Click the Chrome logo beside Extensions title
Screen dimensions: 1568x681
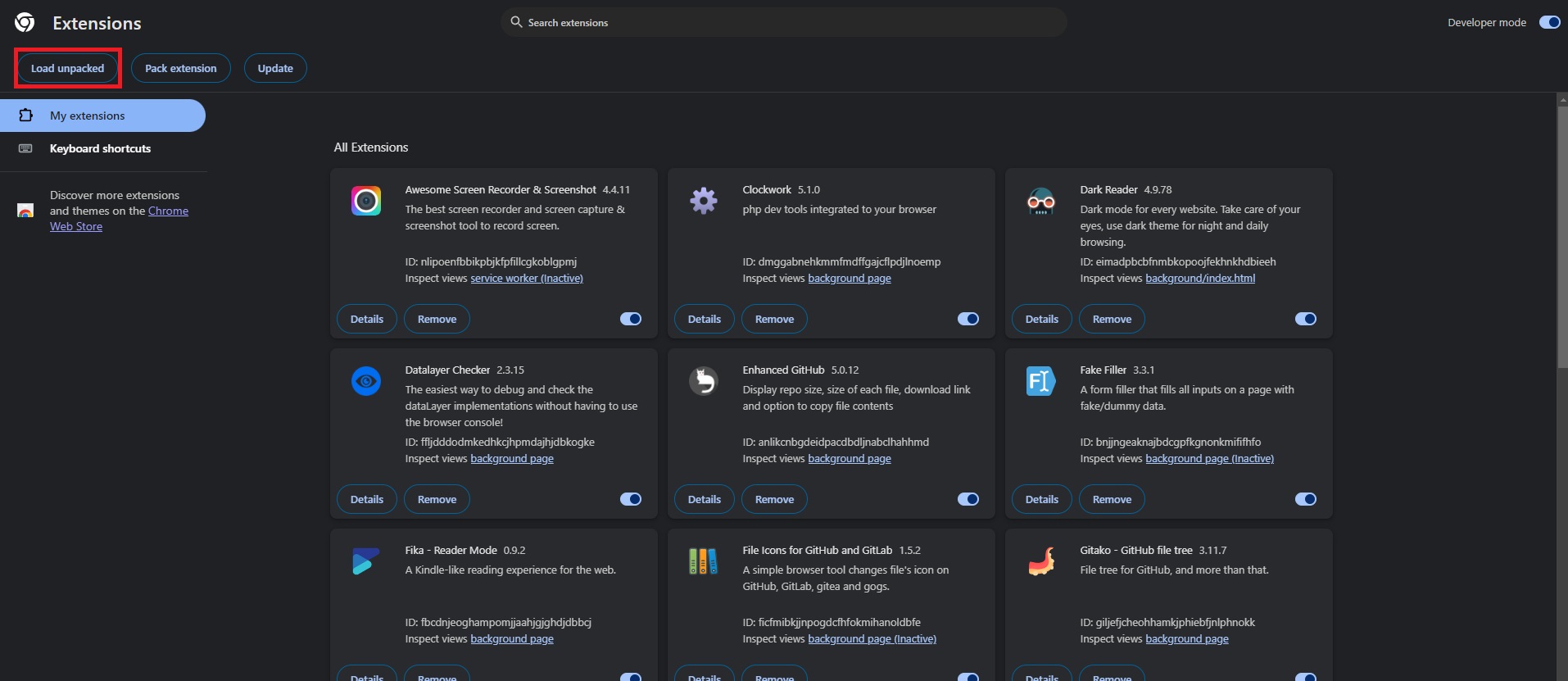tap(25, 23)
